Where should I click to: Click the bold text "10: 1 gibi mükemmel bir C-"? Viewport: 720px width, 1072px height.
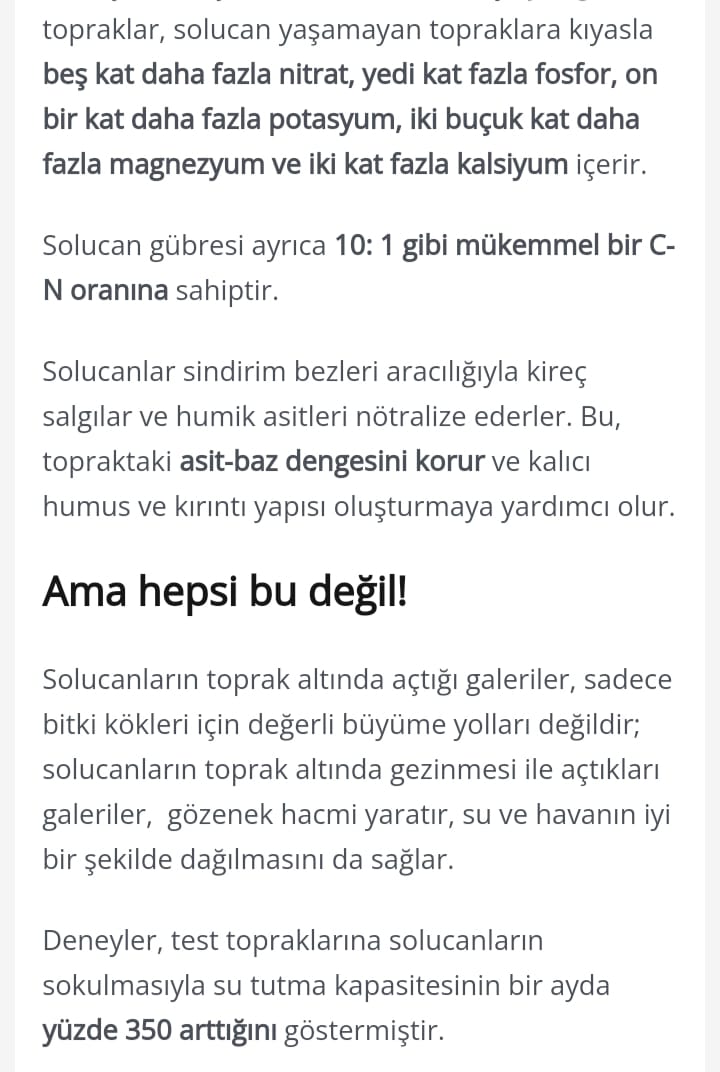pos(505,245)
